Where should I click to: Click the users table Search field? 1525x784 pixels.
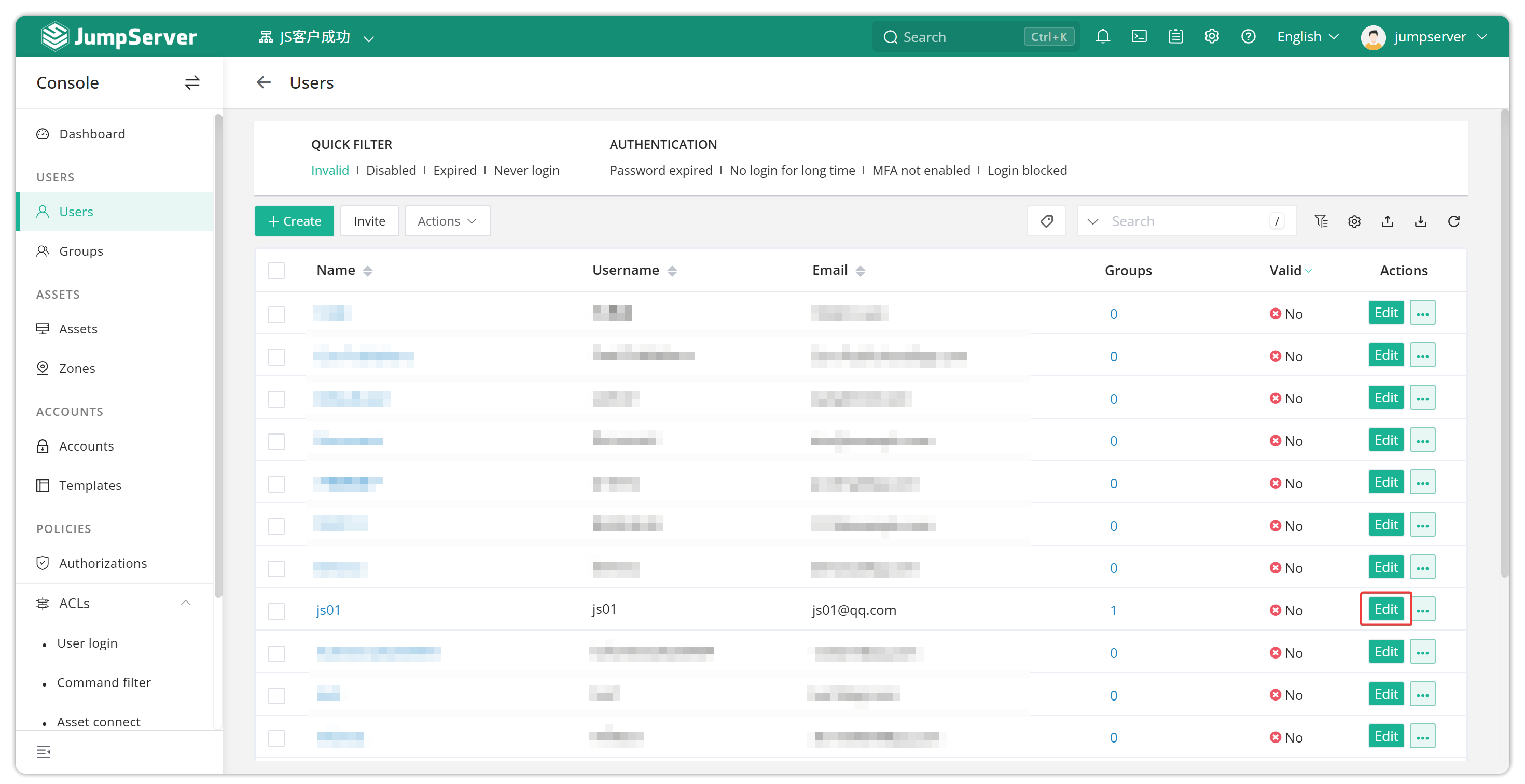[1186, 221]
